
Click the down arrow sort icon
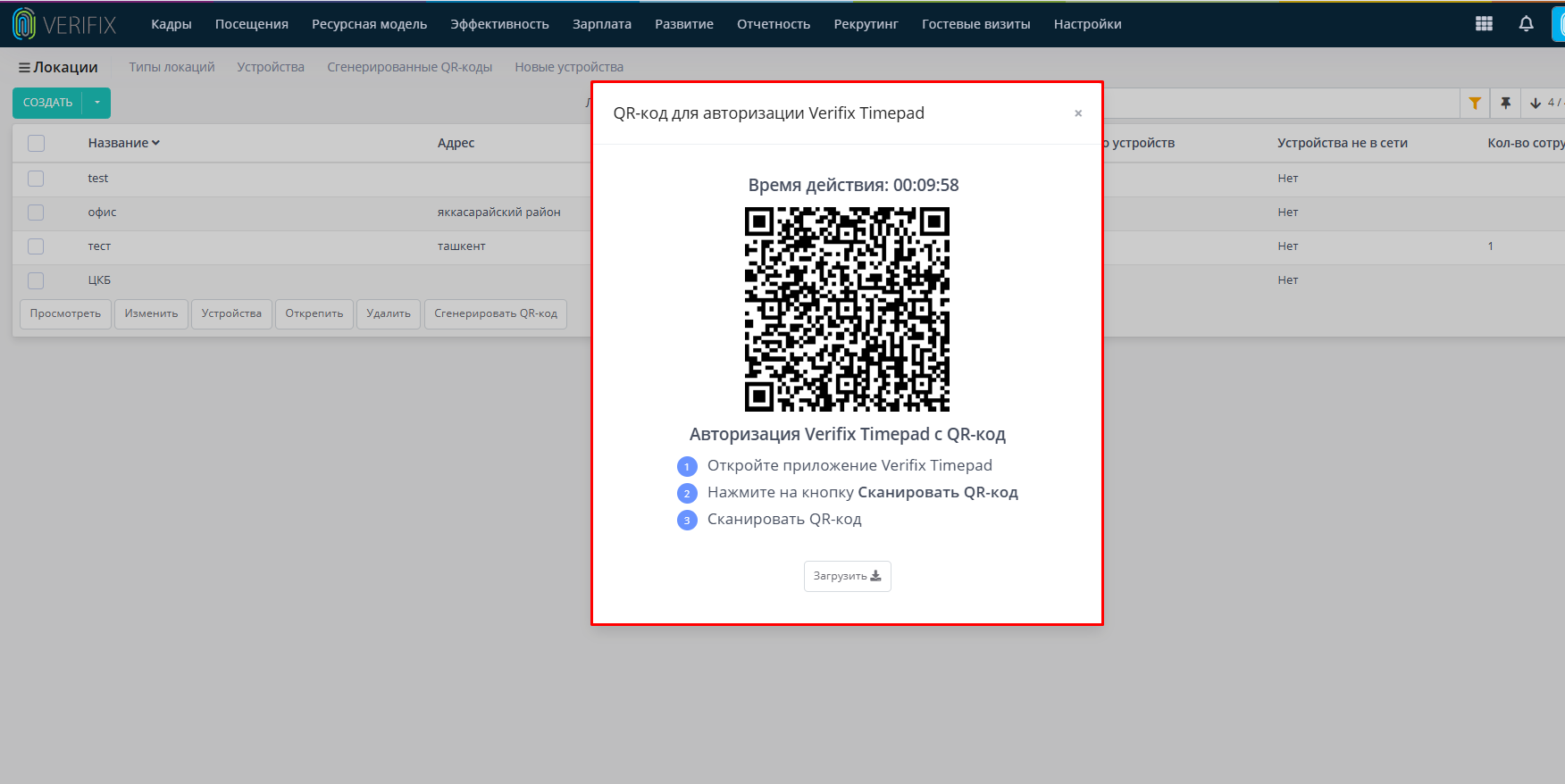1536,103
